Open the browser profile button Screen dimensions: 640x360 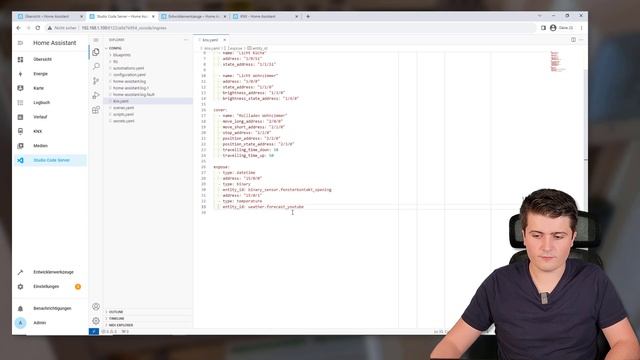pyautogui.click(x=562, y=28)
